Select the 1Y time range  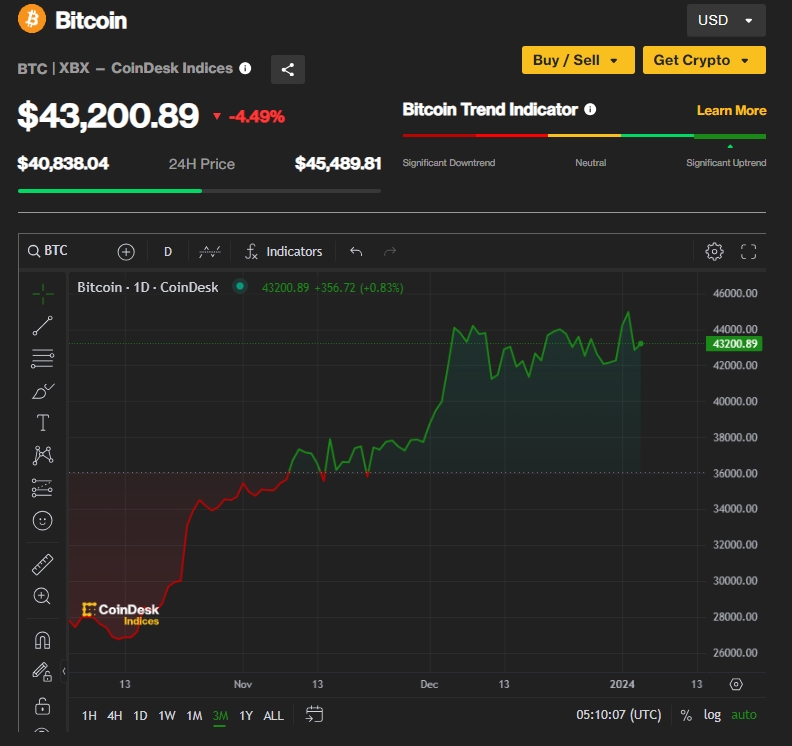(x=246, y=716)
